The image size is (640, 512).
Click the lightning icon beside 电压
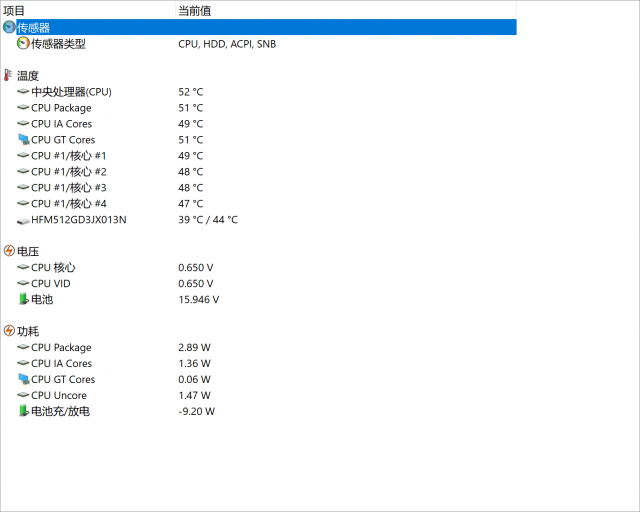click(x=9, y=251)
